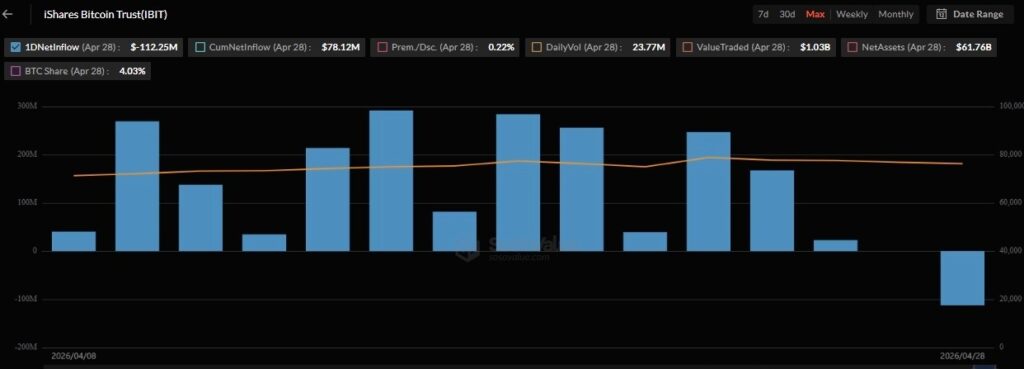1024x369 pixels.
Task: Switch to Monthly view
Action: pos(896,14)
